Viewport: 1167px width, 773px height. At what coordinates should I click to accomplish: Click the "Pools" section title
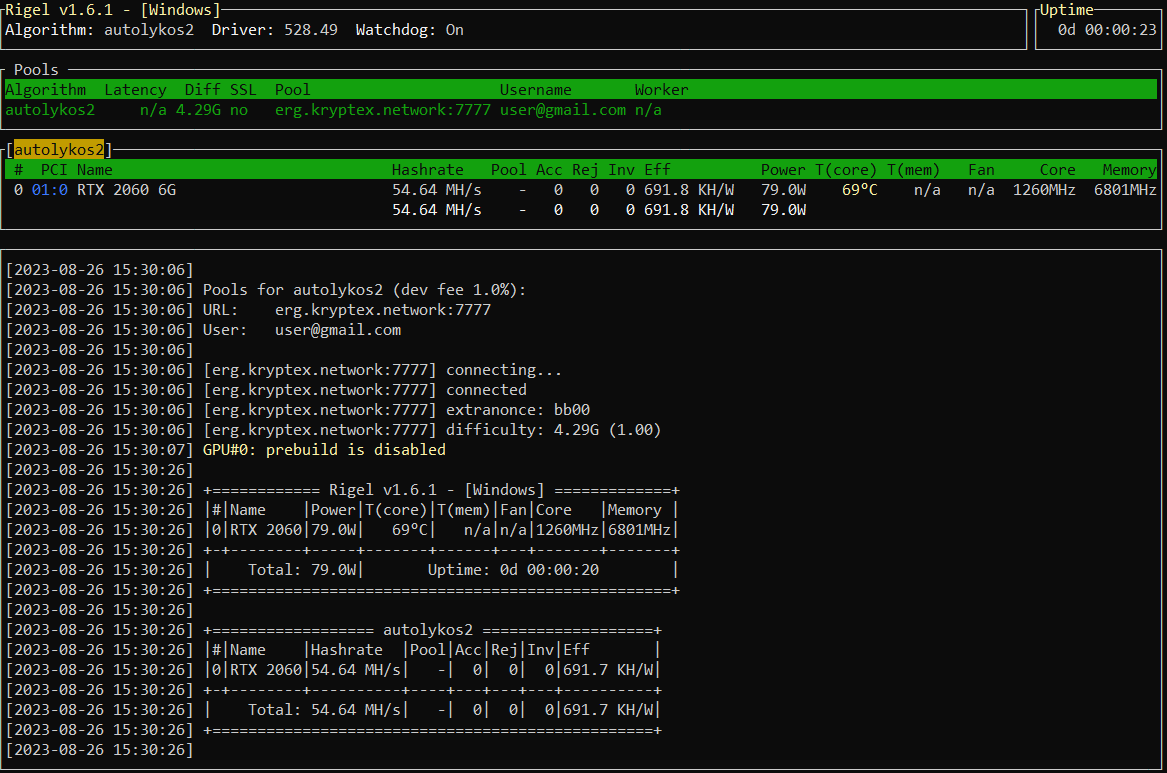click(36, 70)
